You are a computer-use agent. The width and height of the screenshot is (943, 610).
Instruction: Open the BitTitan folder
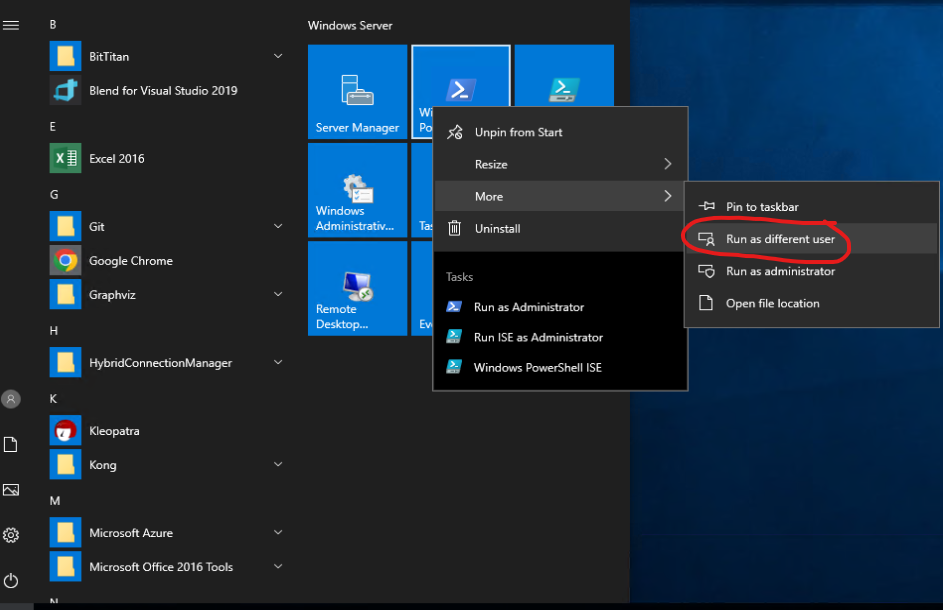point(165,57)
